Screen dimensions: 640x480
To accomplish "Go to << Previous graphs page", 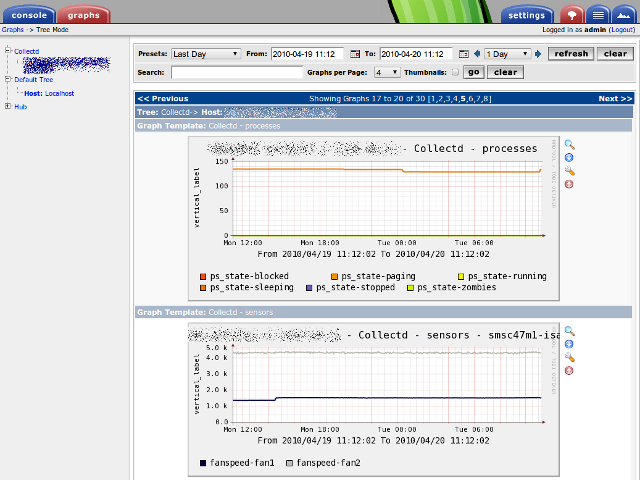I will pyautogui.click(x=163, y=98).
